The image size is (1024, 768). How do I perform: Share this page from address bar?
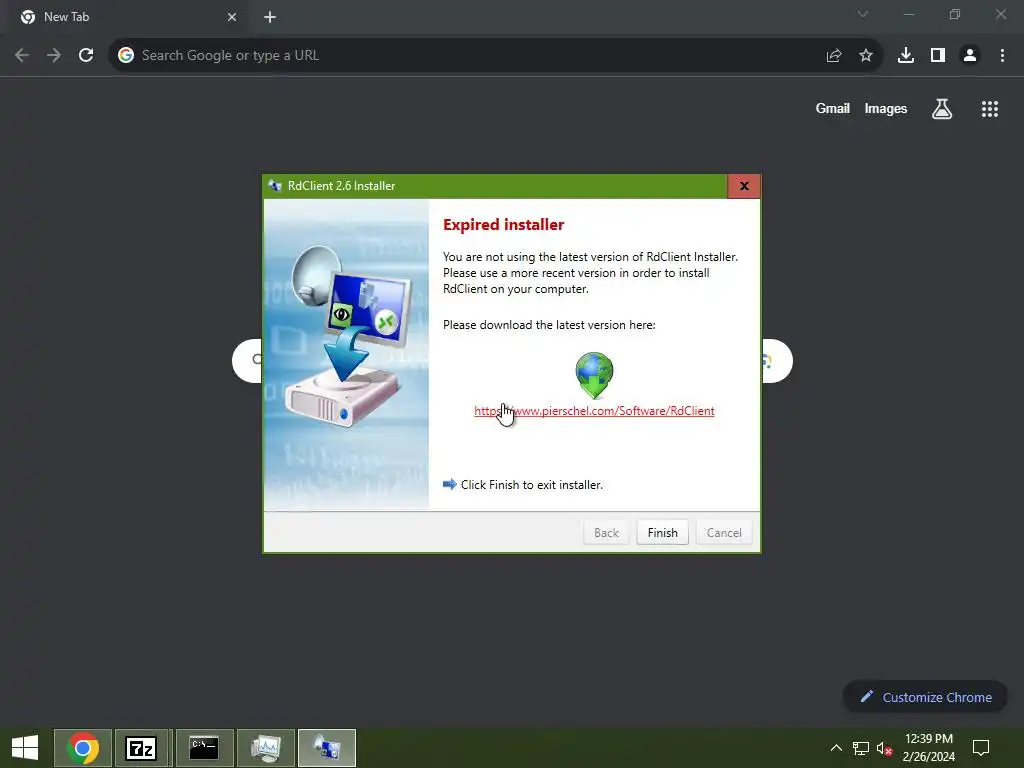click(834, 56)
